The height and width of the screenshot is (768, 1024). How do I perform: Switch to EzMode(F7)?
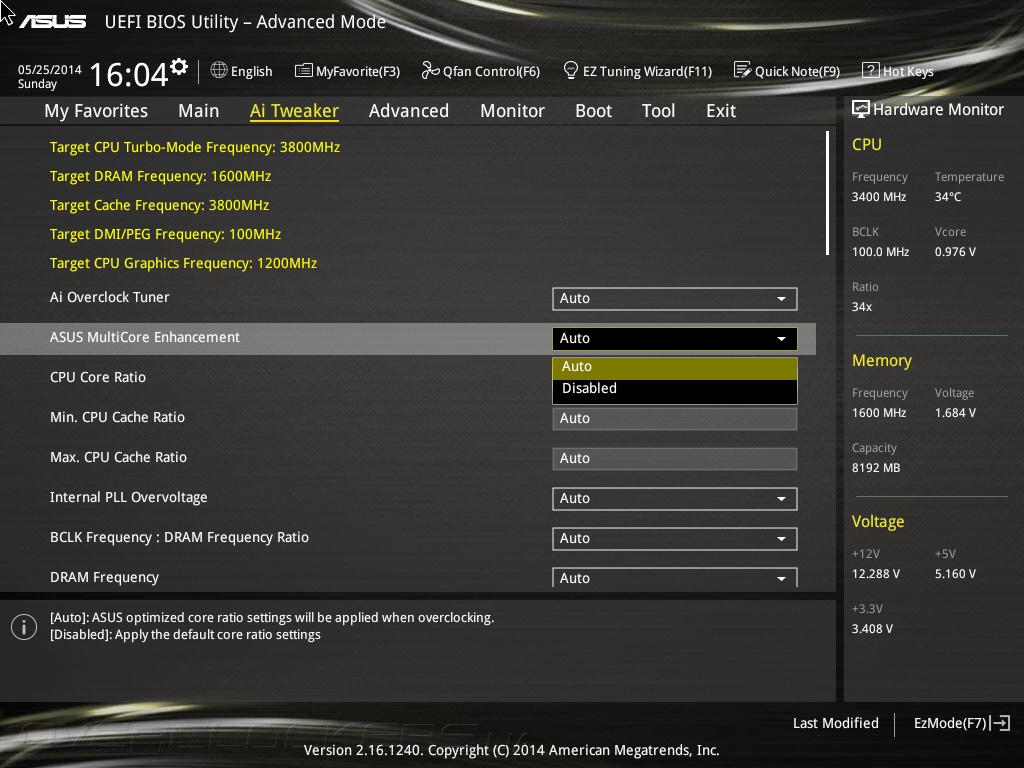click(x=961, y=723)
